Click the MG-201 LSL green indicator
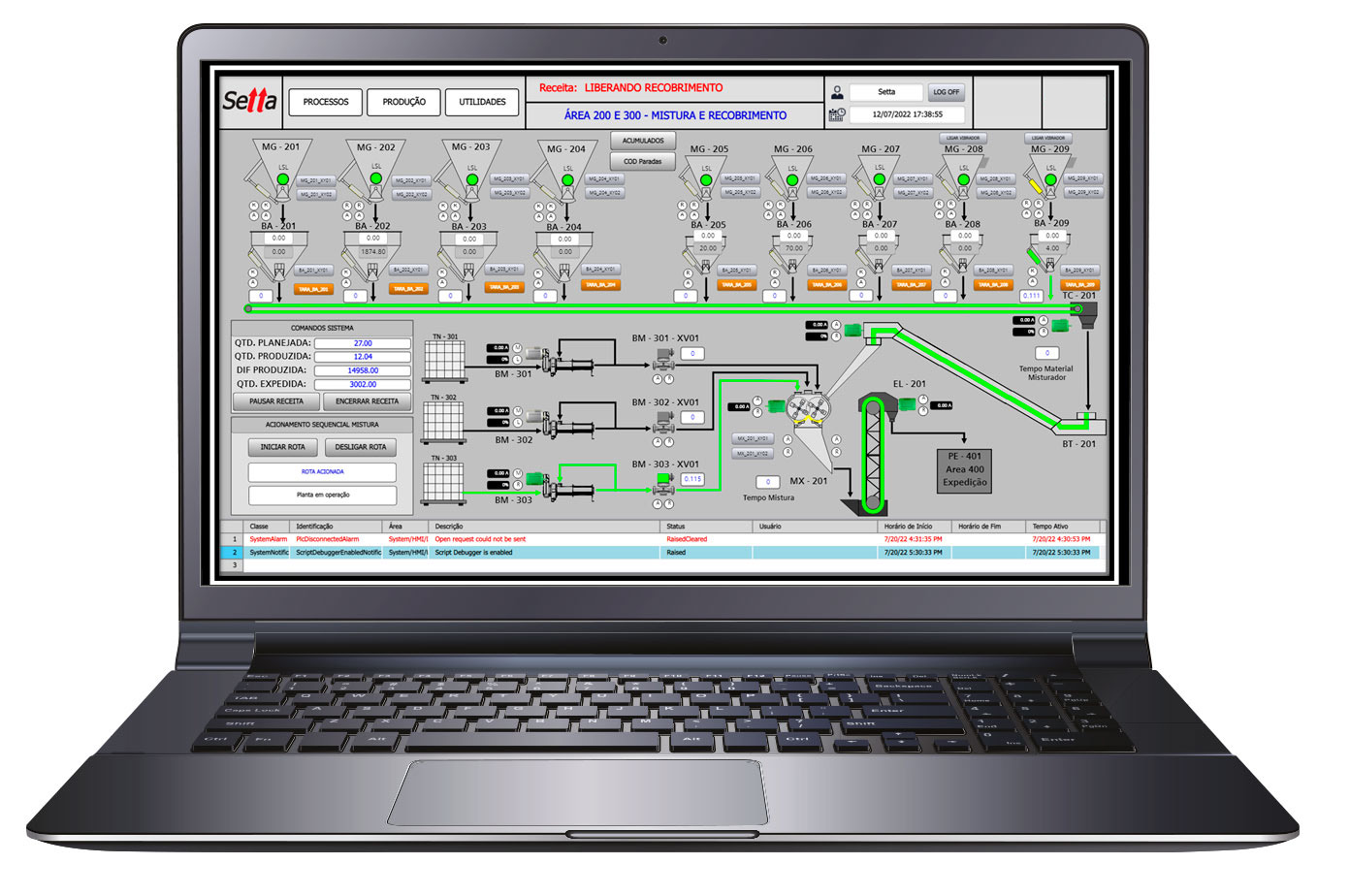1350x896 pixels. (x=283, y=178)
